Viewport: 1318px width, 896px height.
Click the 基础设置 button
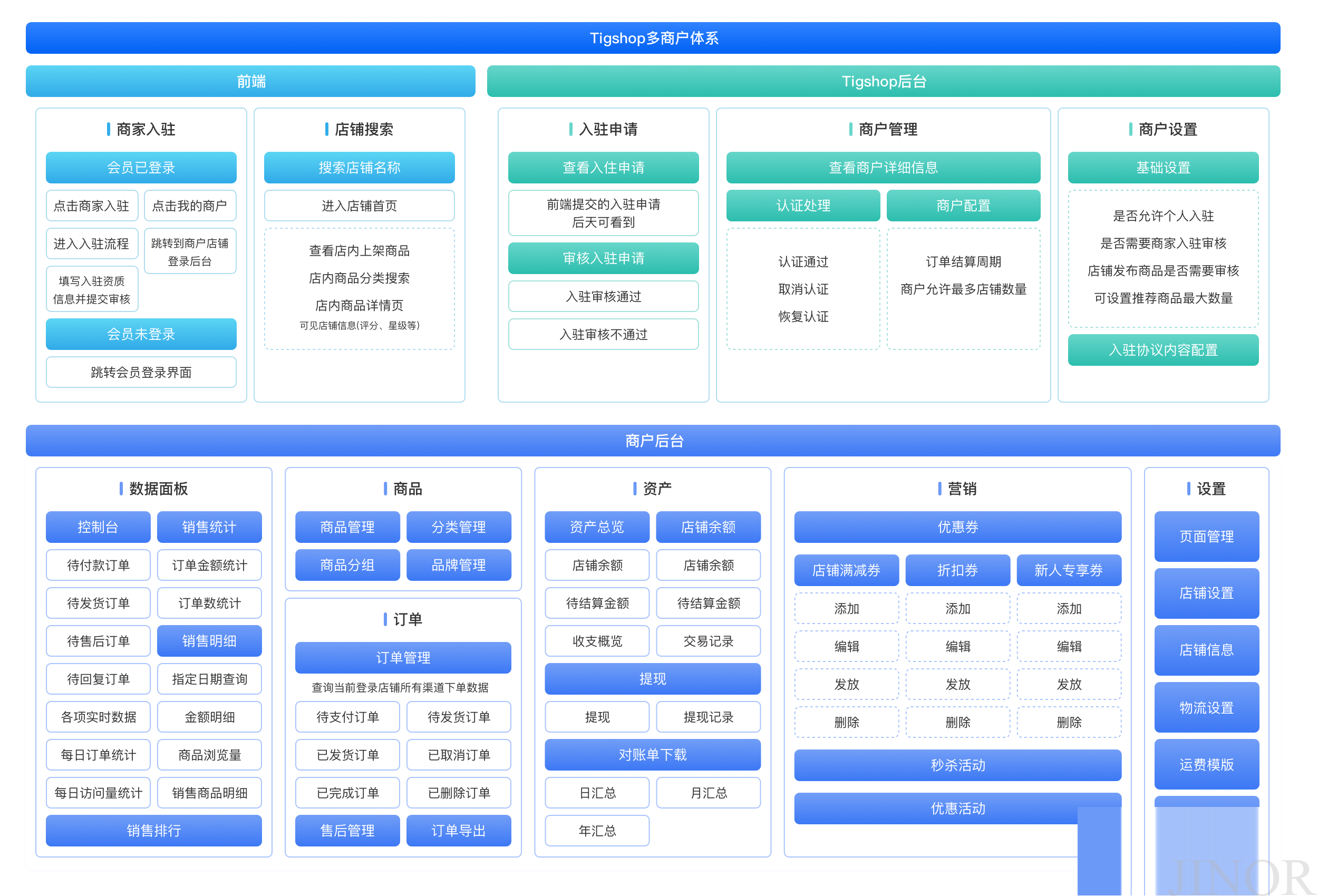coord(1163,167)
